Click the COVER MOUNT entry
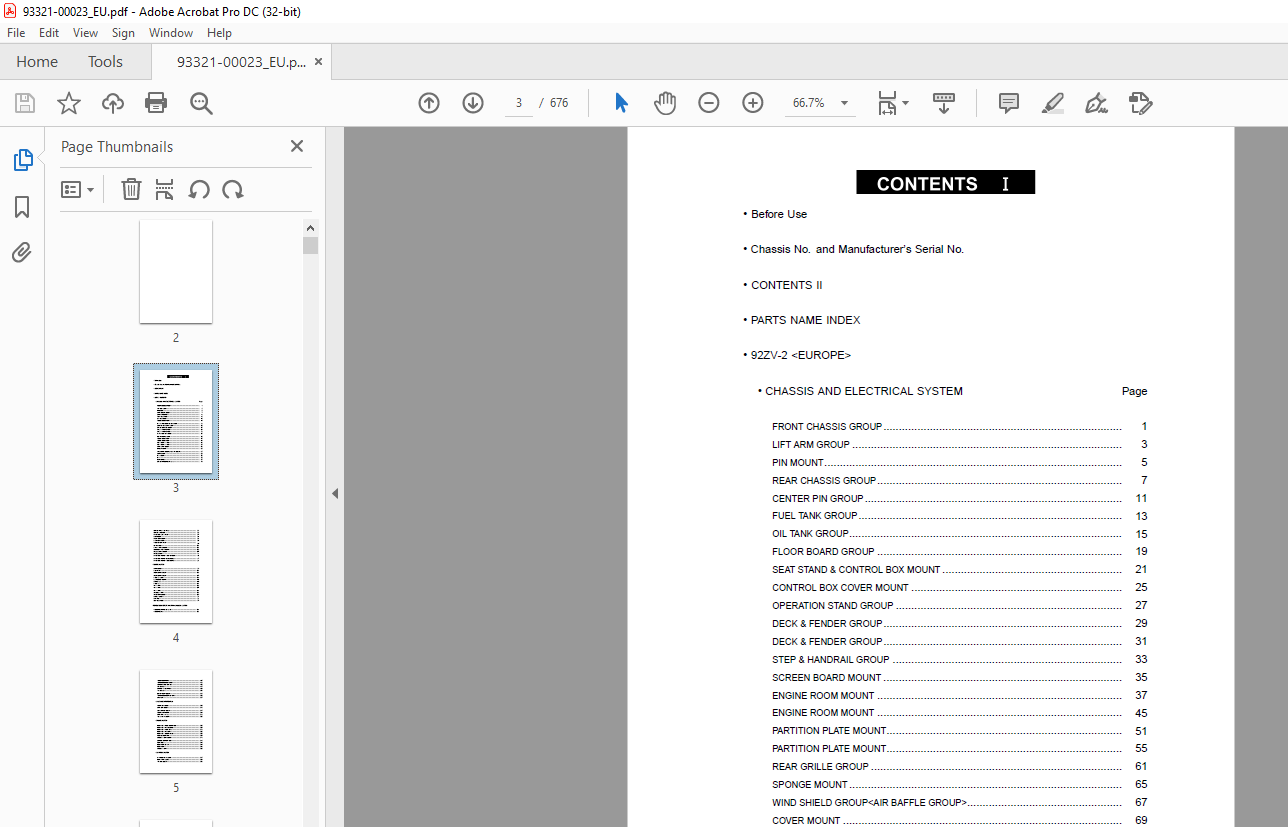Screen dimensions: 1288x827 960,821
